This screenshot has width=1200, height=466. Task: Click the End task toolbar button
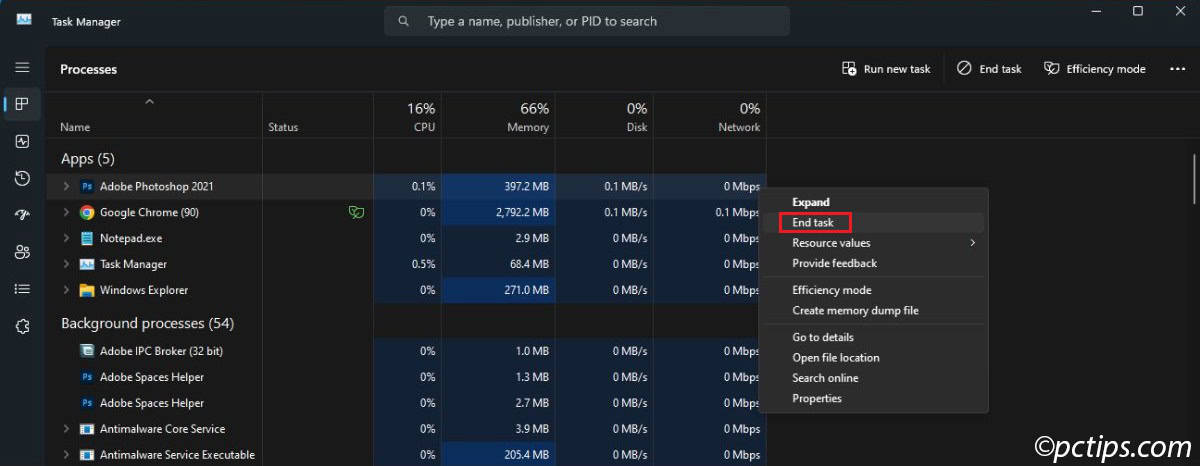point(989,69)
